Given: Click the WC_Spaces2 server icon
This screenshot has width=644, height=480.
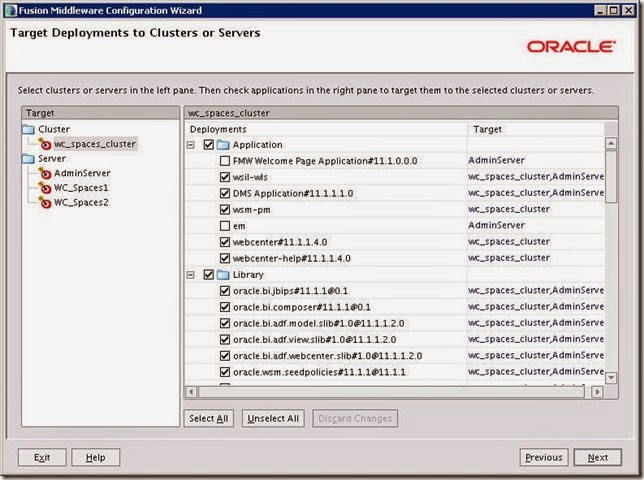Looking at the screenshot, I should coord(45,202).
